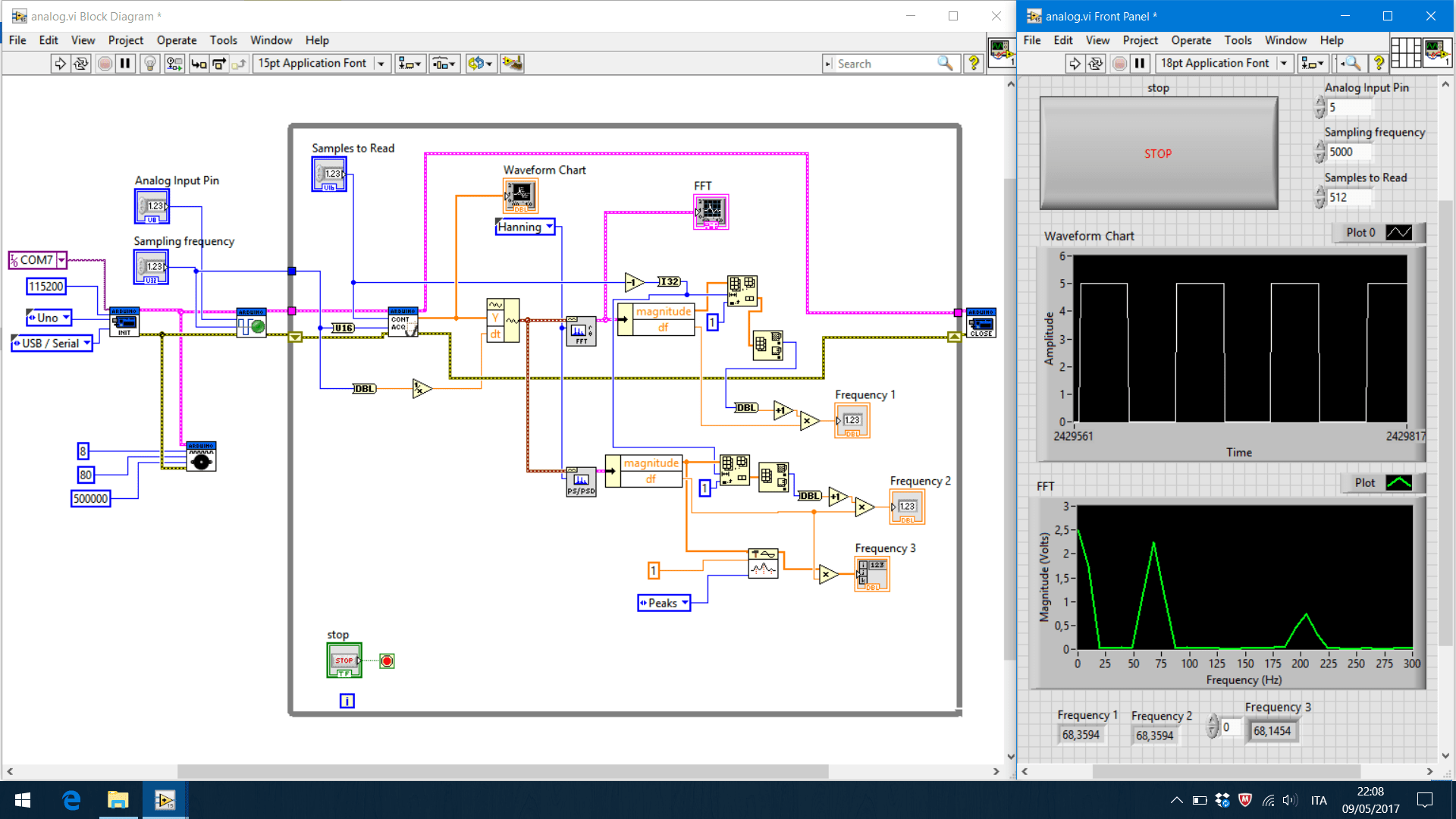Click the Step Into execution icon
The height and width of the screenshot is (819, 1456).
click(x=199, y=64)
